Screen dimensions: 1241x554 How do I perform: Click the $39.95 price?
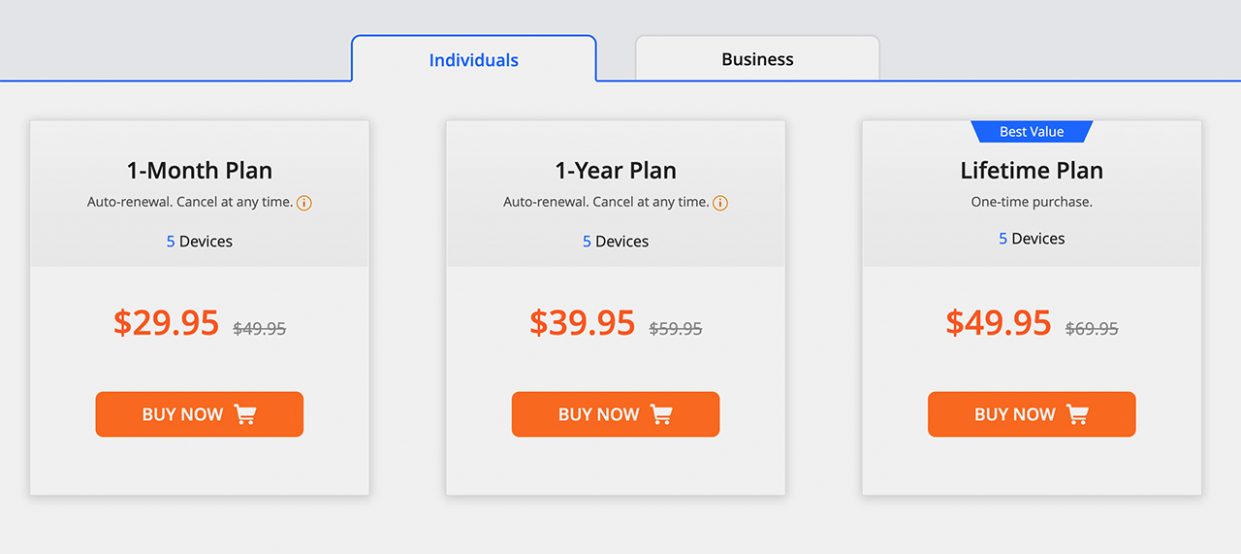(x=582, y=323)
